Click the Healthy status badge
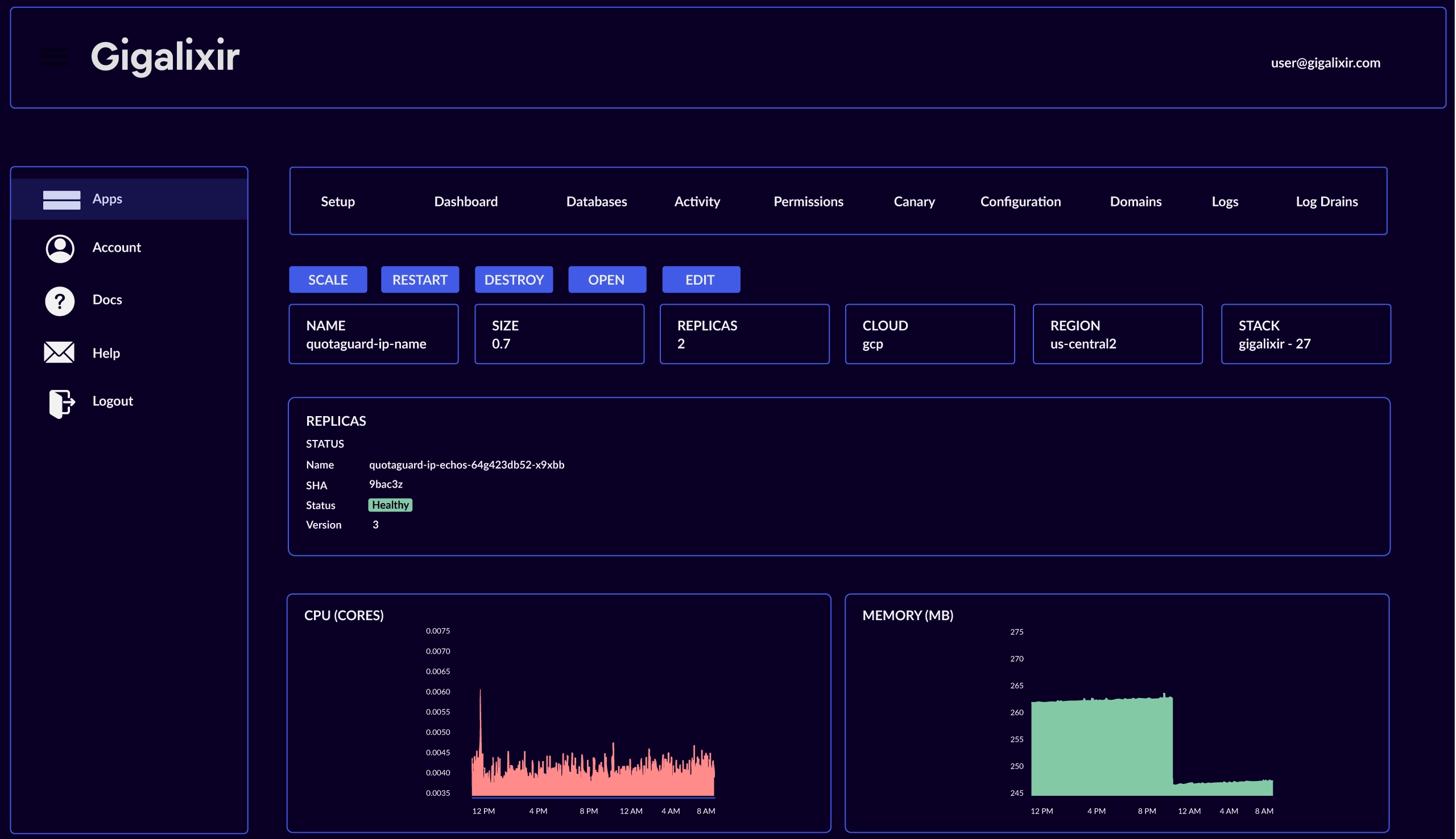The width and height of the screenshot is (1456, 839). [390, 505]
